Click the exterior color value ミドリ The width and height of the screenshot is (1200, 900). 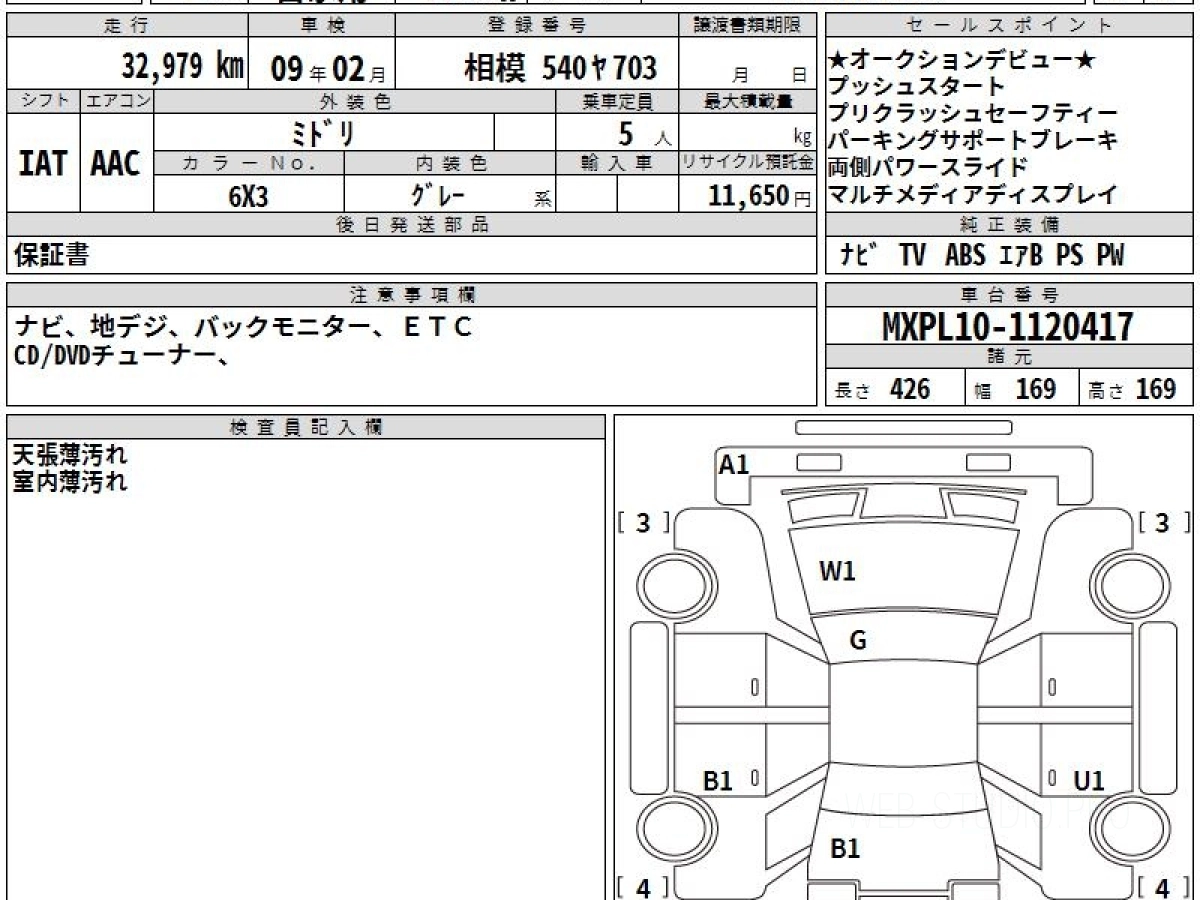(323, 133)
